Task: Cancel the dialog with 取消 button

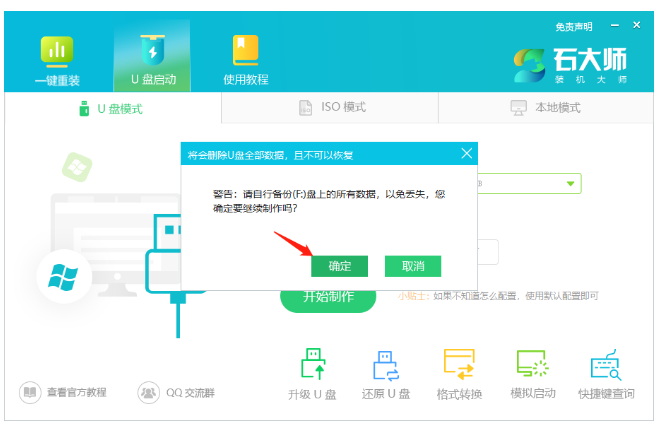Action: coord(413,266)
